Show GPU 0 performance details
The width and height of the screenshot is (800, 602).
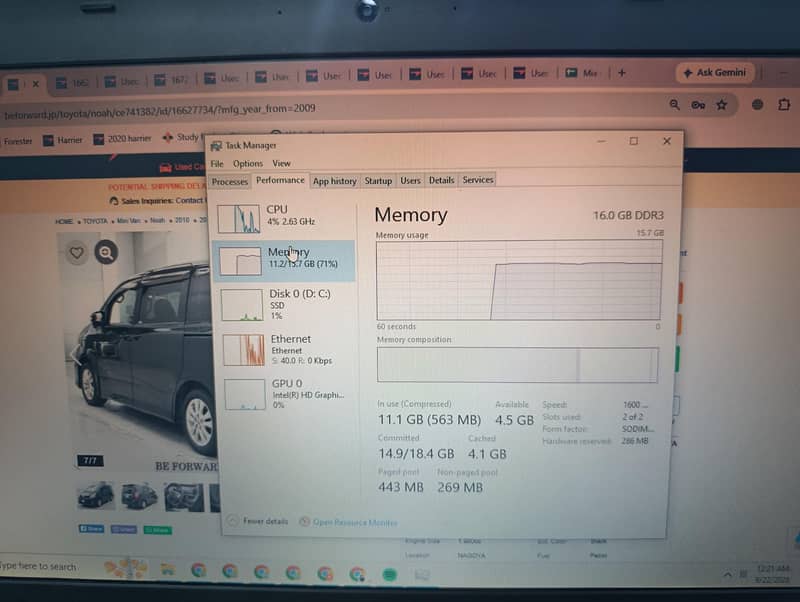coord(288,393)
